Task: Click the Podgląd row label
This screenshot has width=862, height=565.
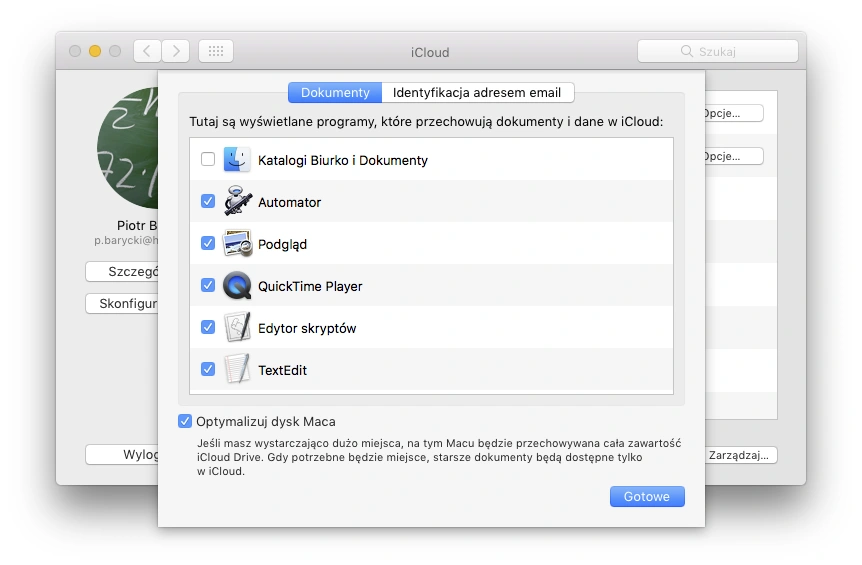Action: tap(283, 245)
